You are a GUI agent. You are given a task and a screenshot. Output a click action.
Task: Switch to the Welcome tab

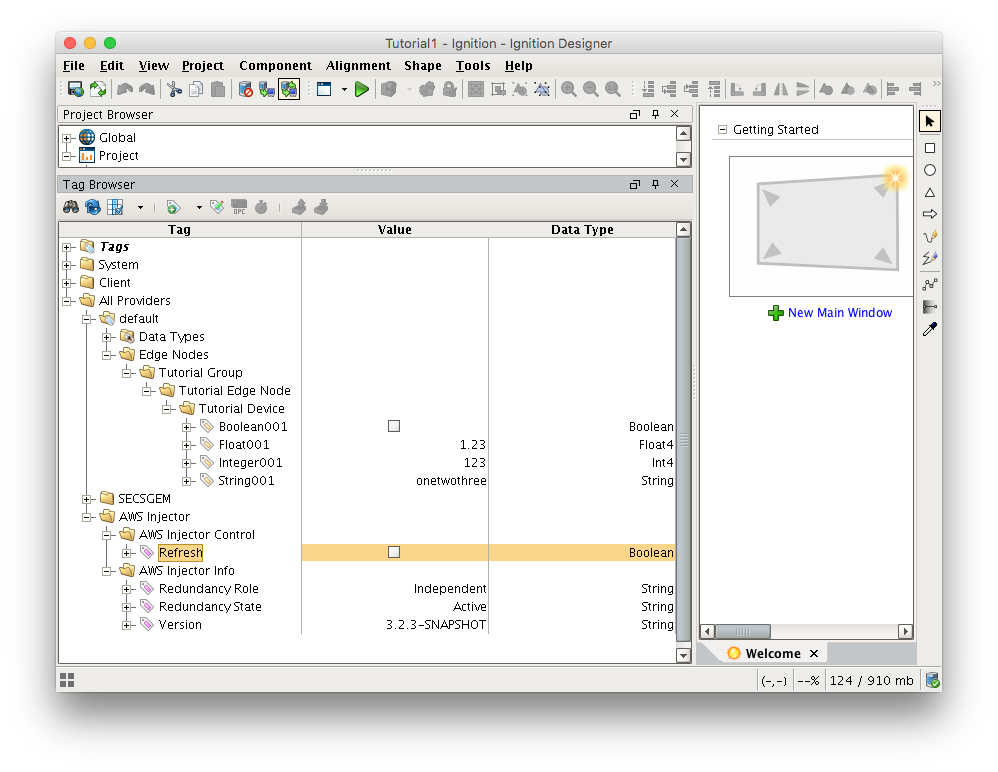coord(771,654)
